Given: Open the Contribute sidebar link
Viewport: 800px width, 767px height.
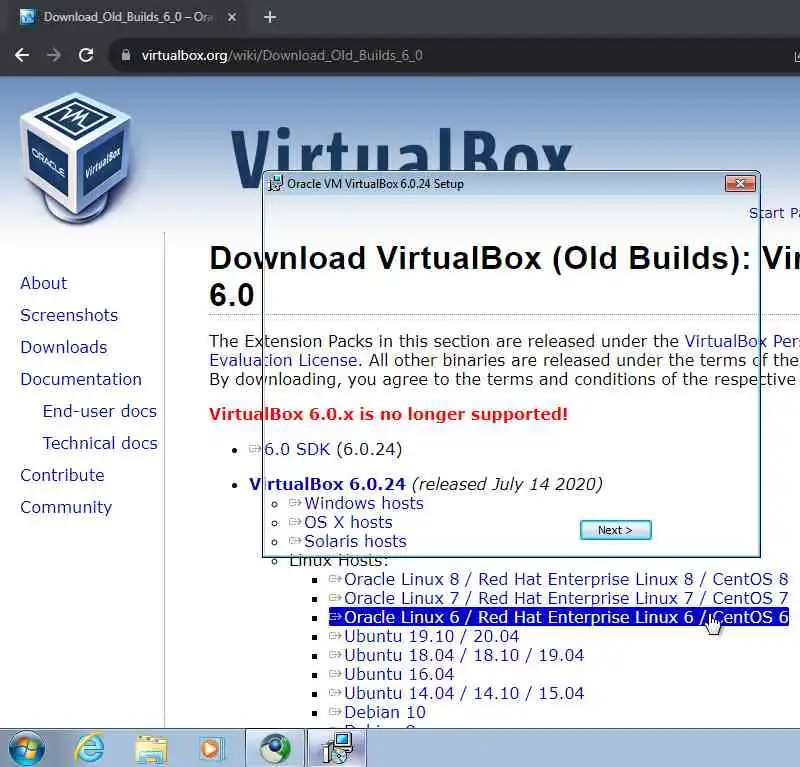Looking at the screenshot, I should pos(62,475).
